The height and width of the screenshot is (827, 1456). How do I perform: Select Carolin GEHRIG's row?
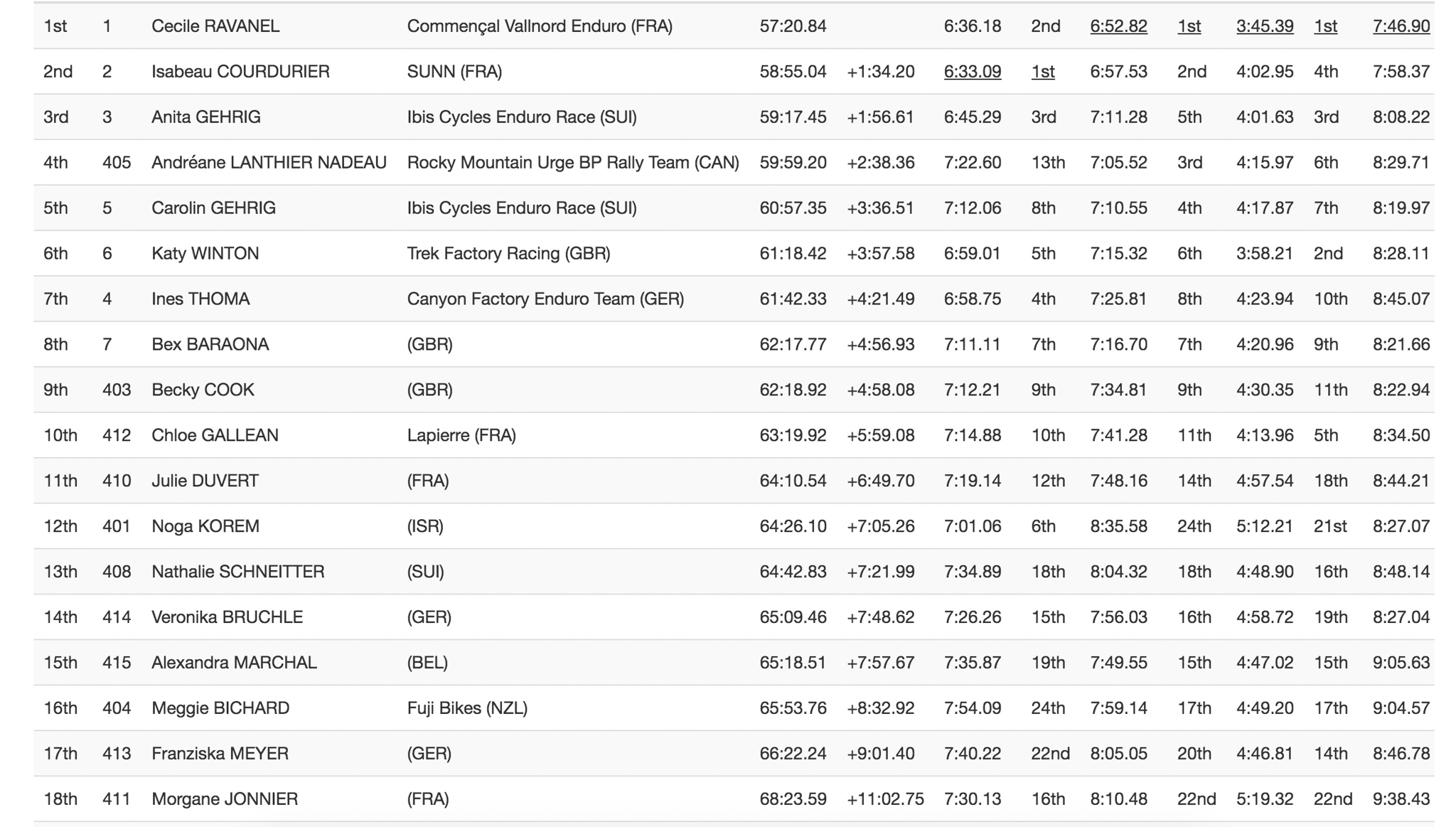(x=213, y=208)
